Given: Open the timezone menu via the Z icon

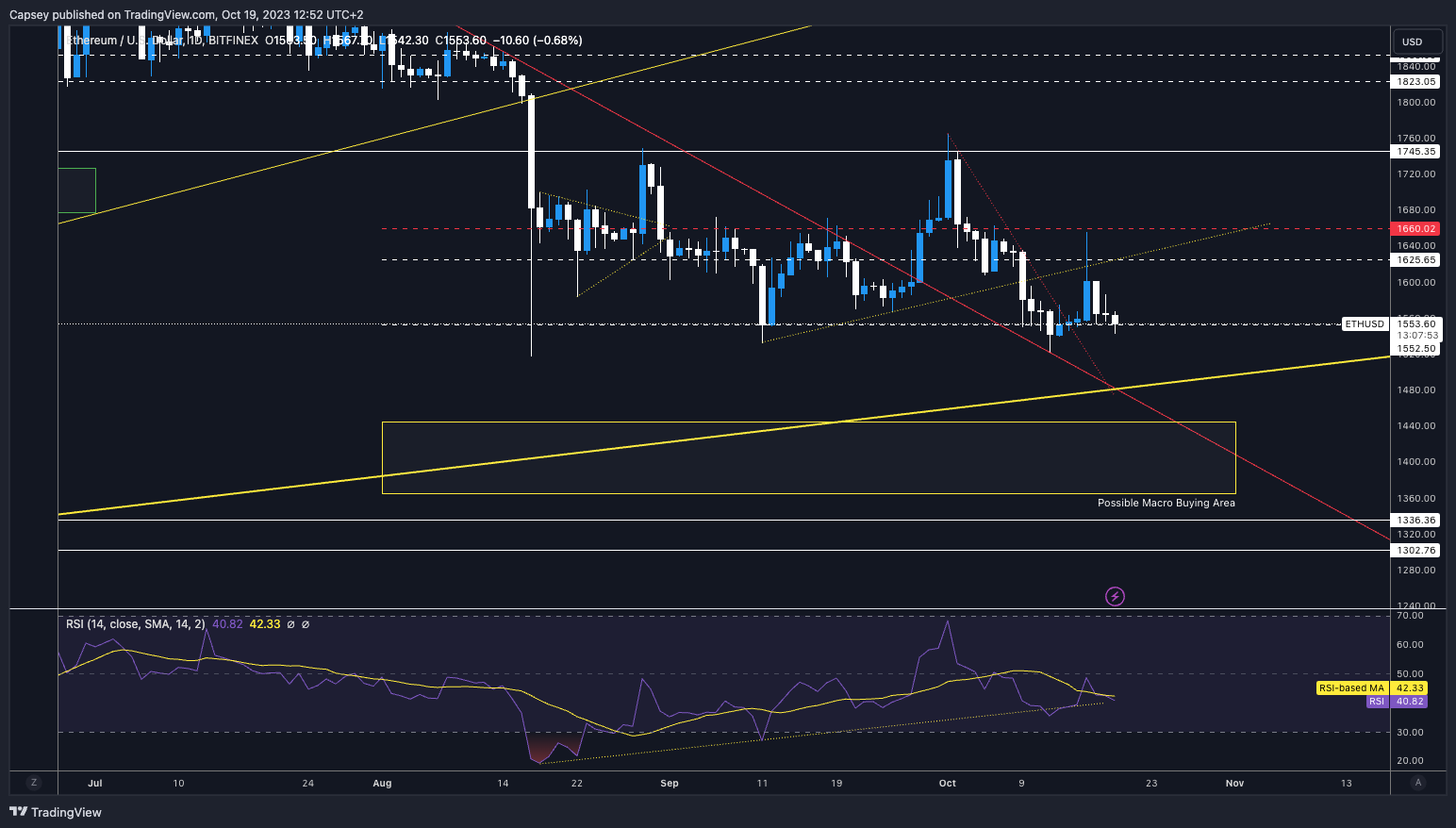Looking at the screenshot, I should [x=33, y=783].
